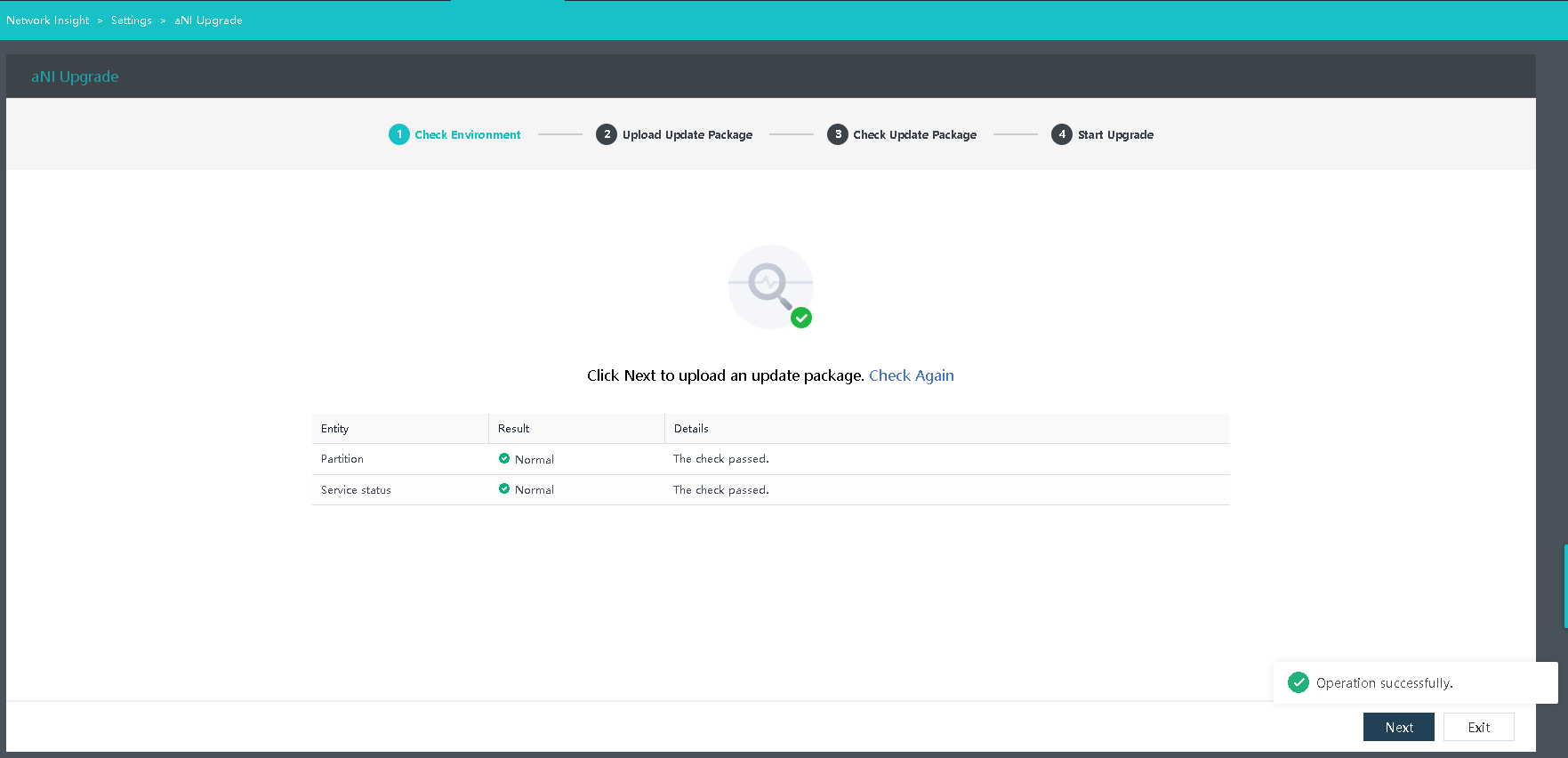The image size is (1568, 758).
Task: Click the Exit button
Action: pos(1478,727)
